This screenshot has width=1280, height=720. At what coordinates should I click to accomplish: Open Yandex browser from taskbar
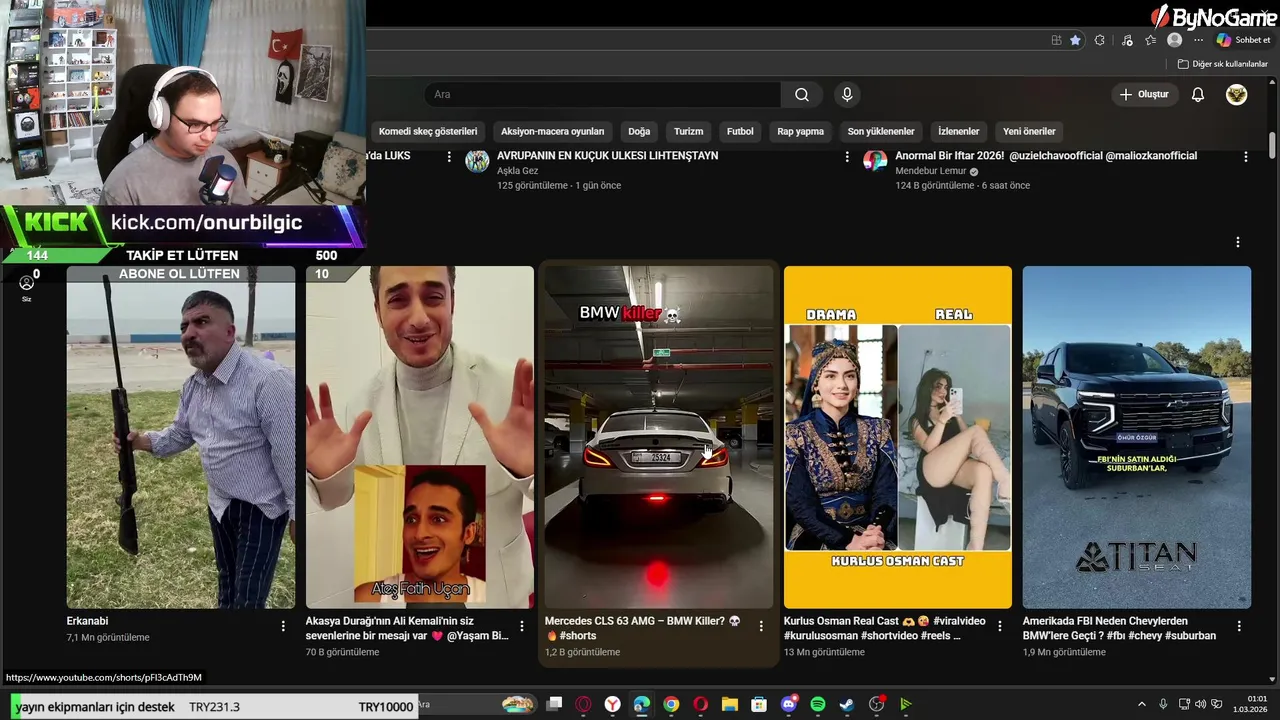(x=611, y=705)
